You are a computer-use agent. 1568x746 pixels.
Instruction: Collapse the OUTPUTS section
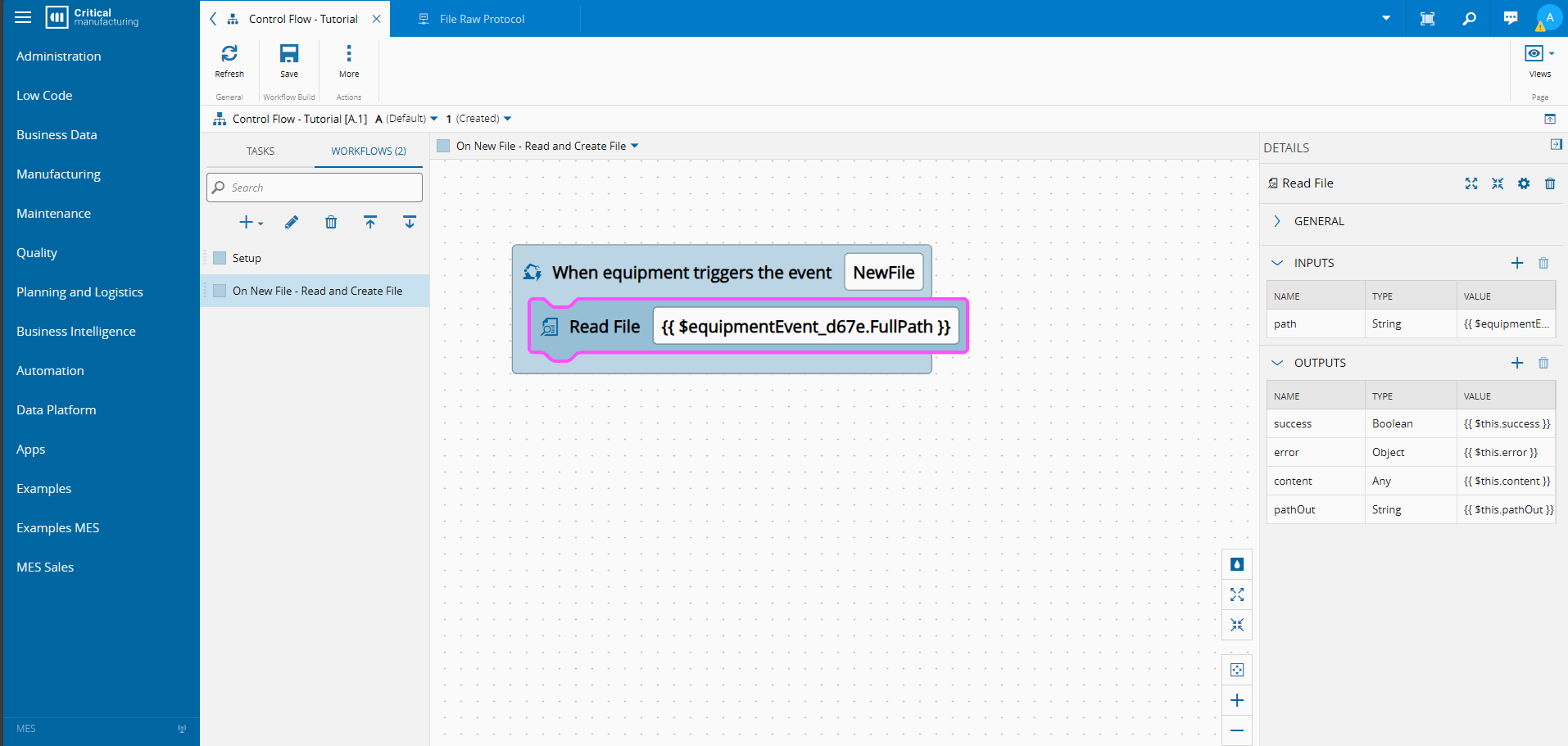pos(1277,363)
